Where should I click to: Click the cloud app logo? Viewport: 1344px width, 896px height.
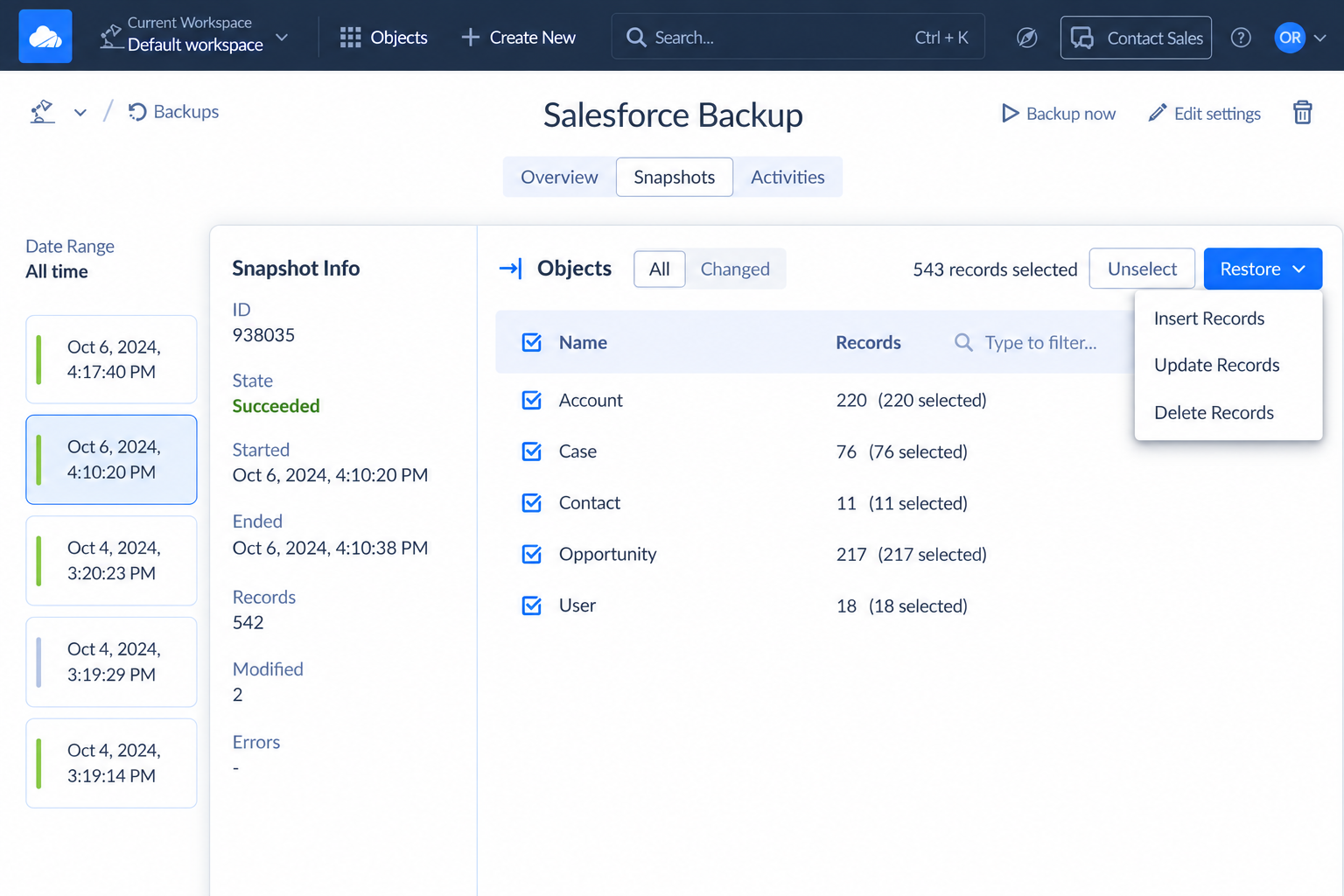point(45,37)
